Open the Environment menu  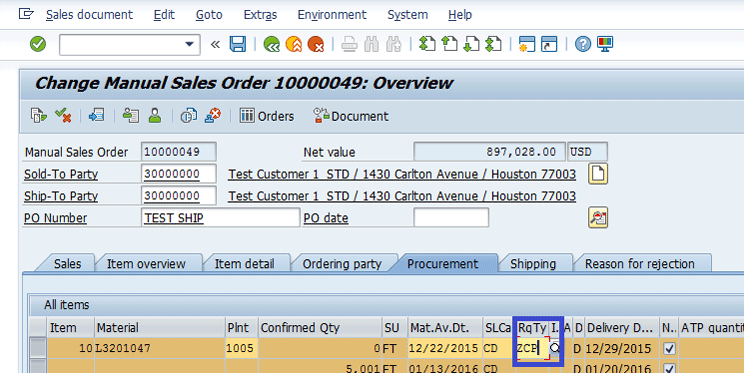tap(332, 15)
